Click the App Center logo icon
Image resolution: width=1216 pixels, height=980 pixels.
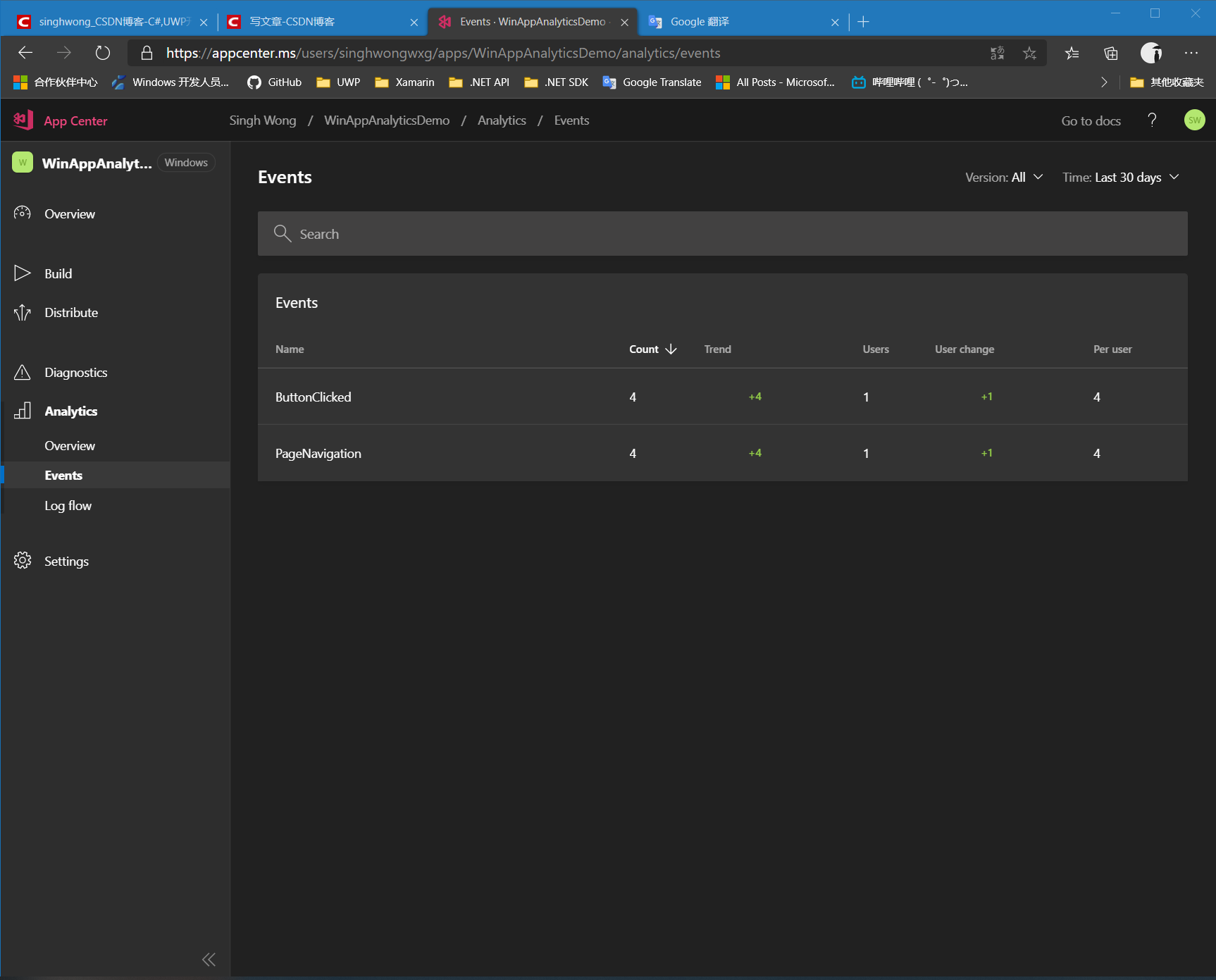(x=22, y=120)
